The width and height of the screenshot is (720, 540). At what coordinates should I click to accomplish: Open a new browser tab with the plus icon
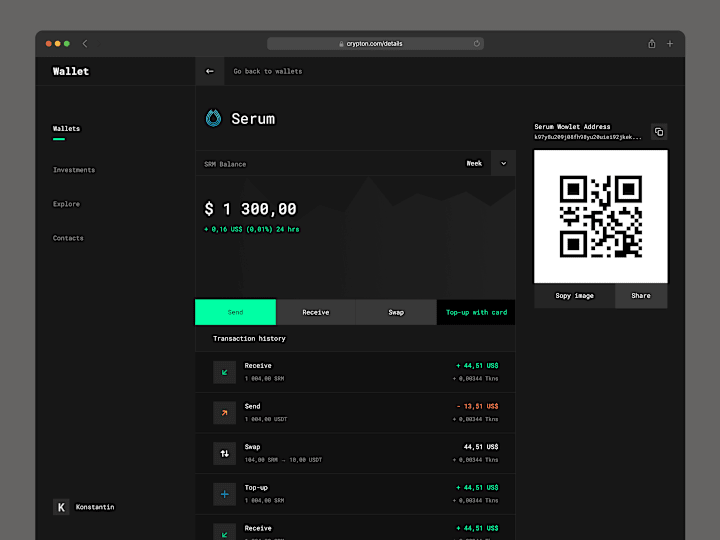click(x=670, y=44)
